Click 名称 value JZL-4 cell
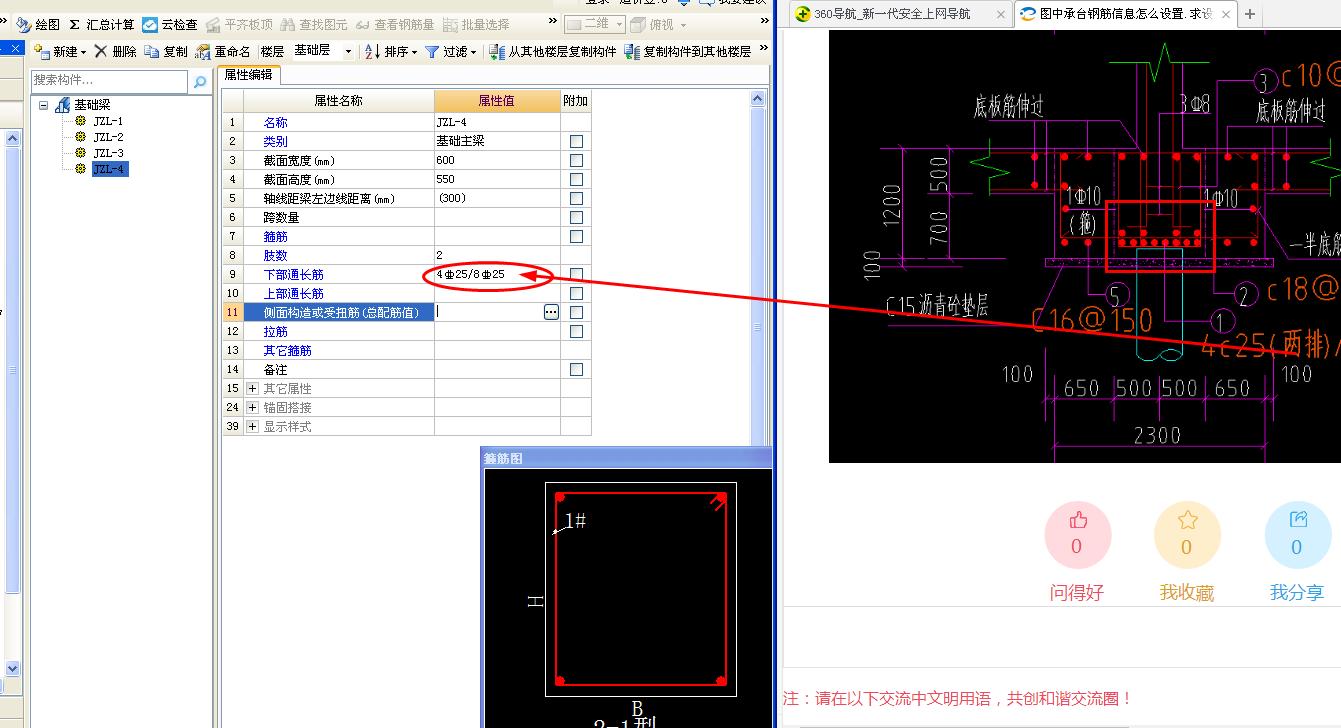1341x728 pixels. (x=497, y=122)
